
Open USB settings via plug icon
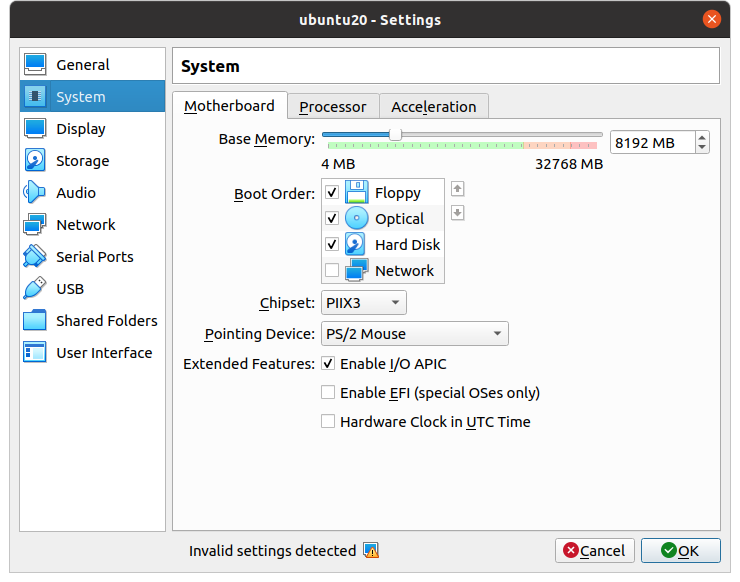click(x=35, y=288)
